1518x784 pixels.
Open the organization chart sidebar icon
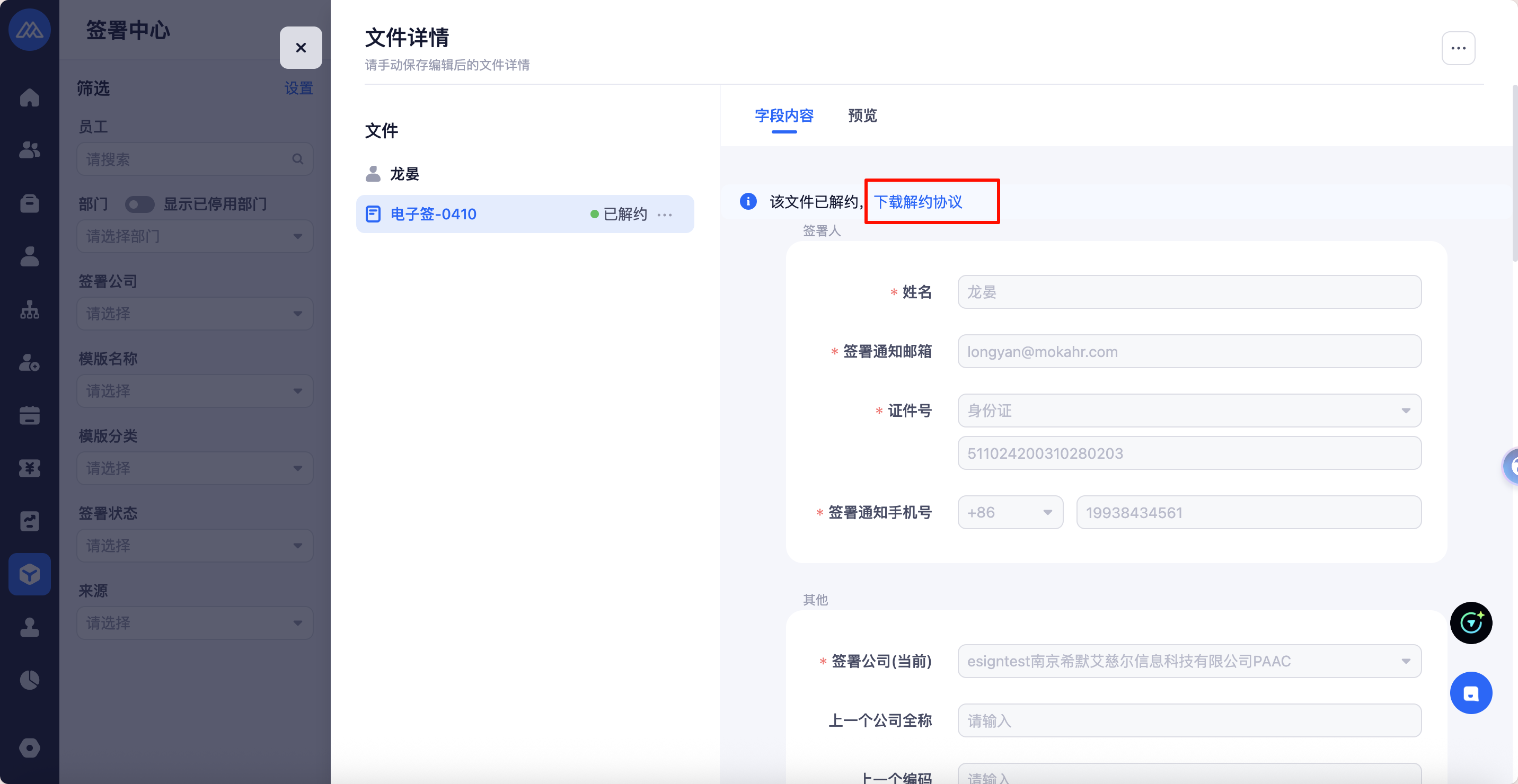click(30, 309)
